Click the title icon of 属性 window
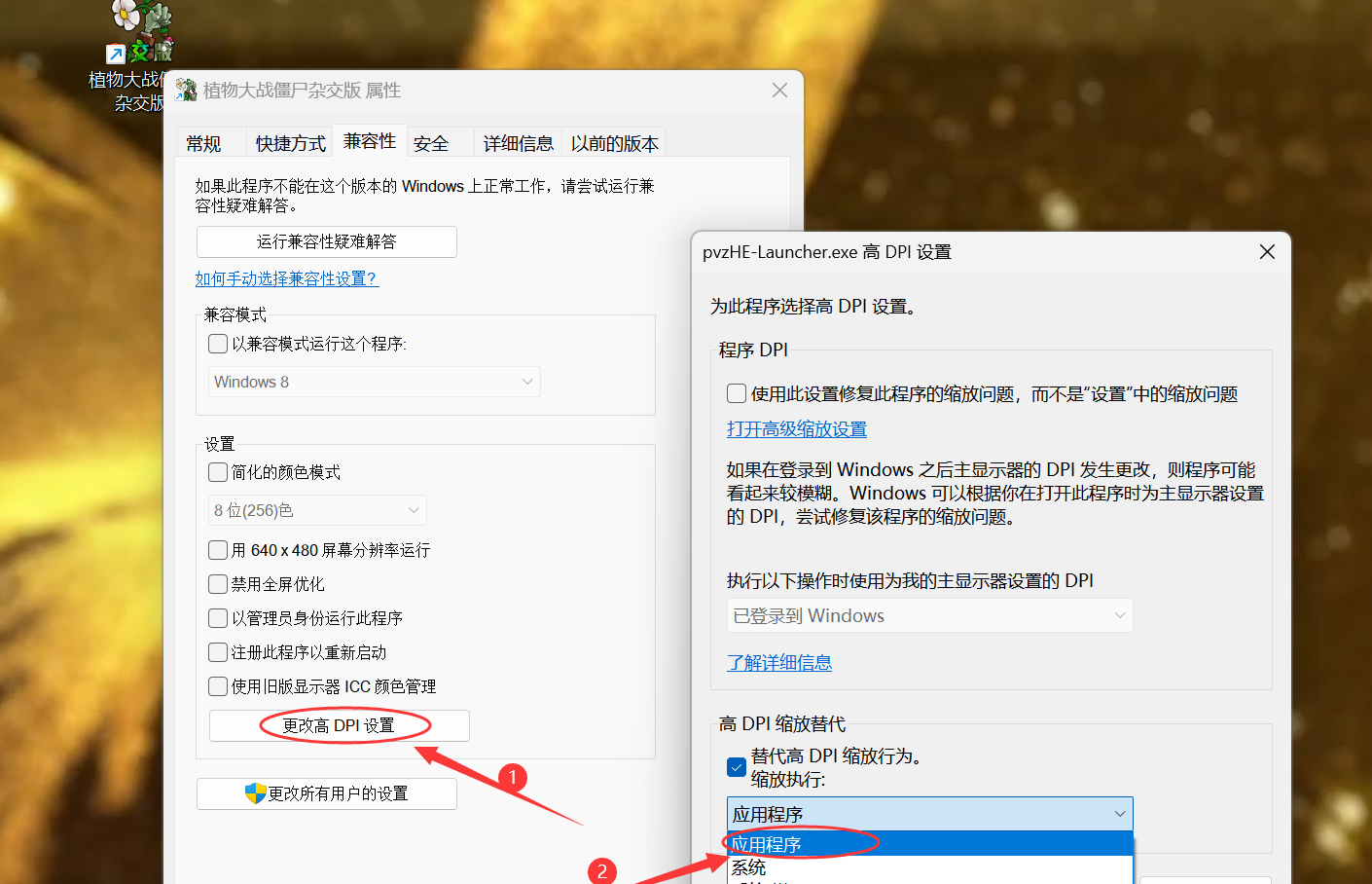The height and width of the screenshot is (884, 1372). [186, 91]
